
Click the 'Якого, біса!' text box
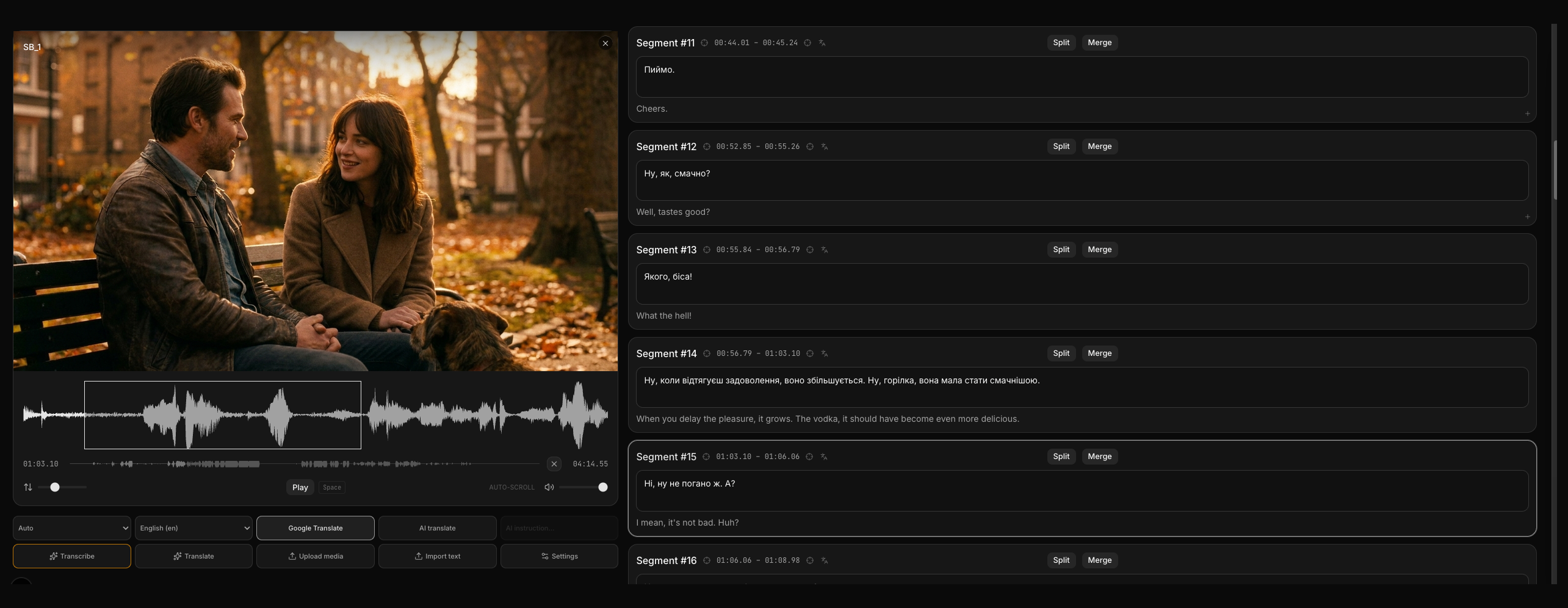(x=1082, y=284)
